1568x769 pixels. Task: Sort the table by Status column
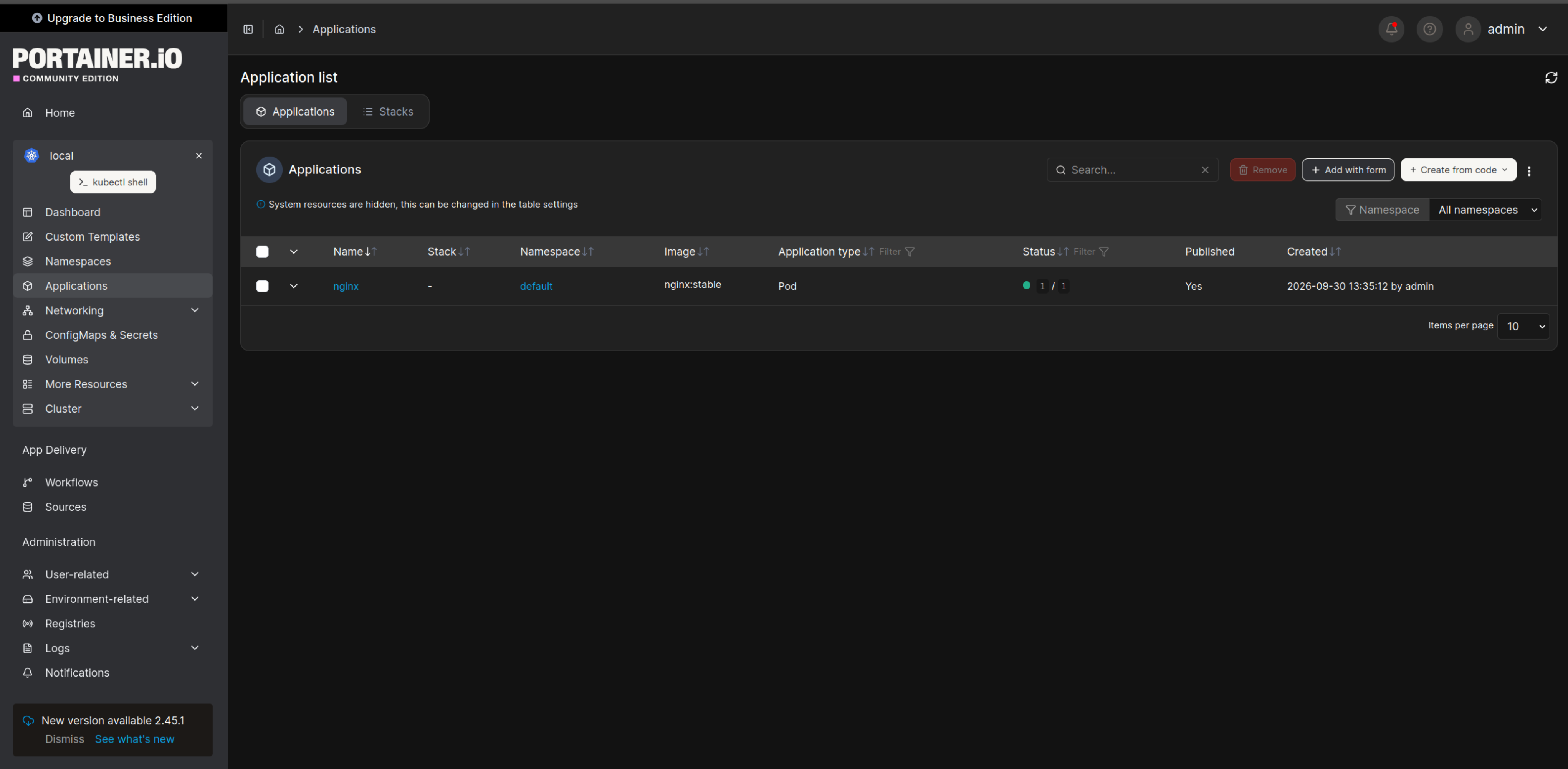(1046, 251)
